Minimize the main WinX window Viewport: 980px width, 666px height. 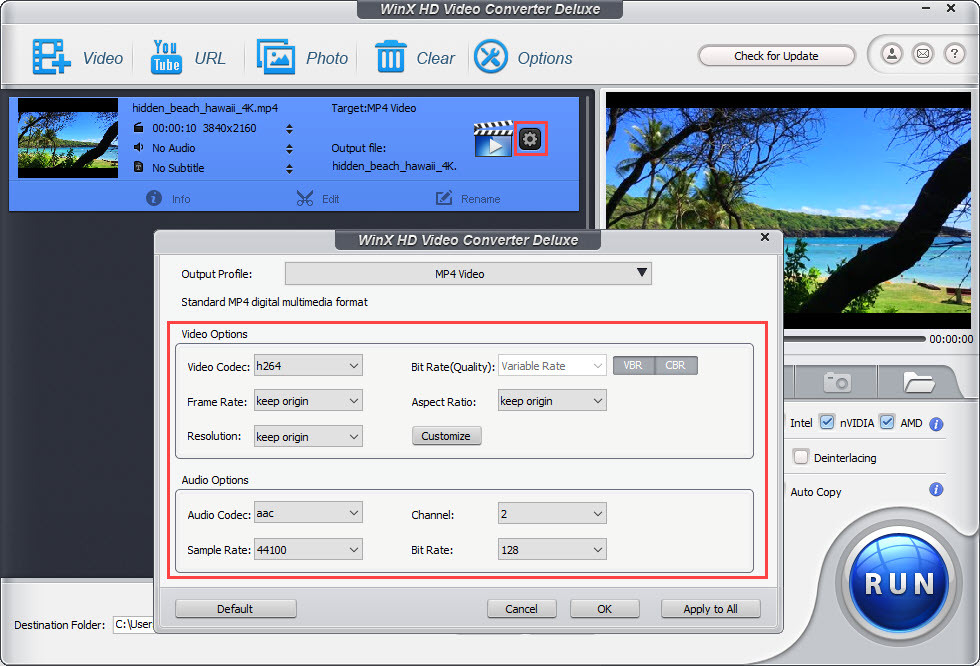[x=926, y=8]
